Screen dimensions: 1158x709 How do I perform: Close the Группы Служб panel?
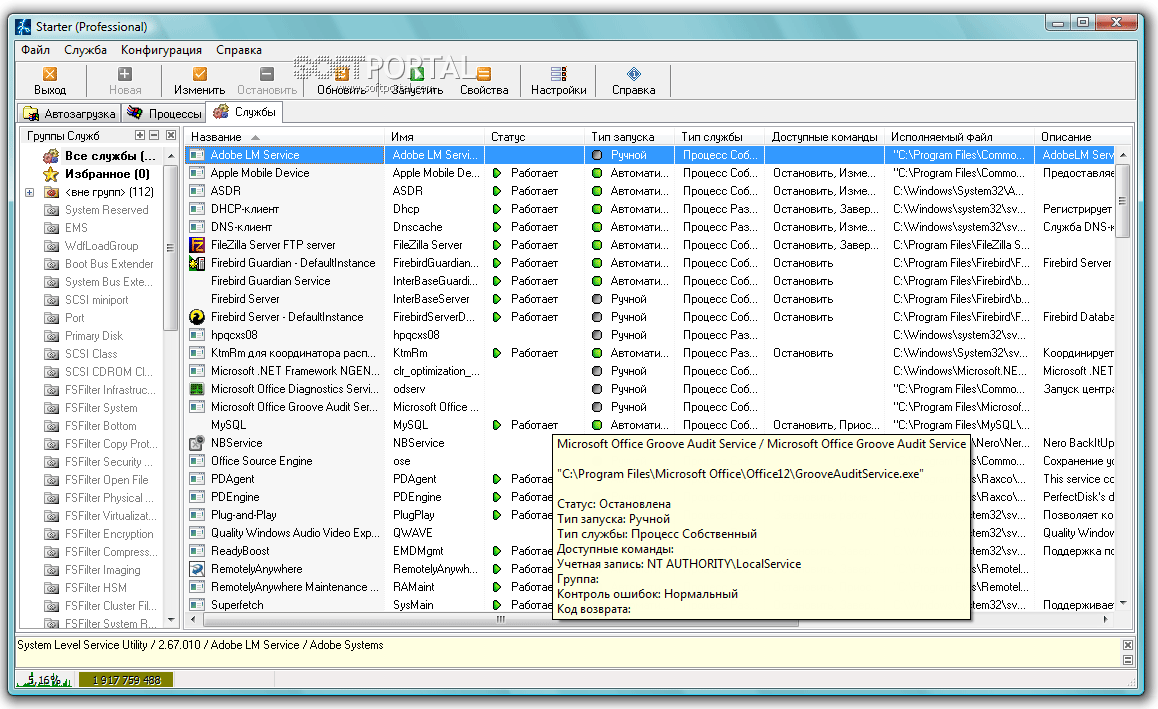click(x=170, y=135)
